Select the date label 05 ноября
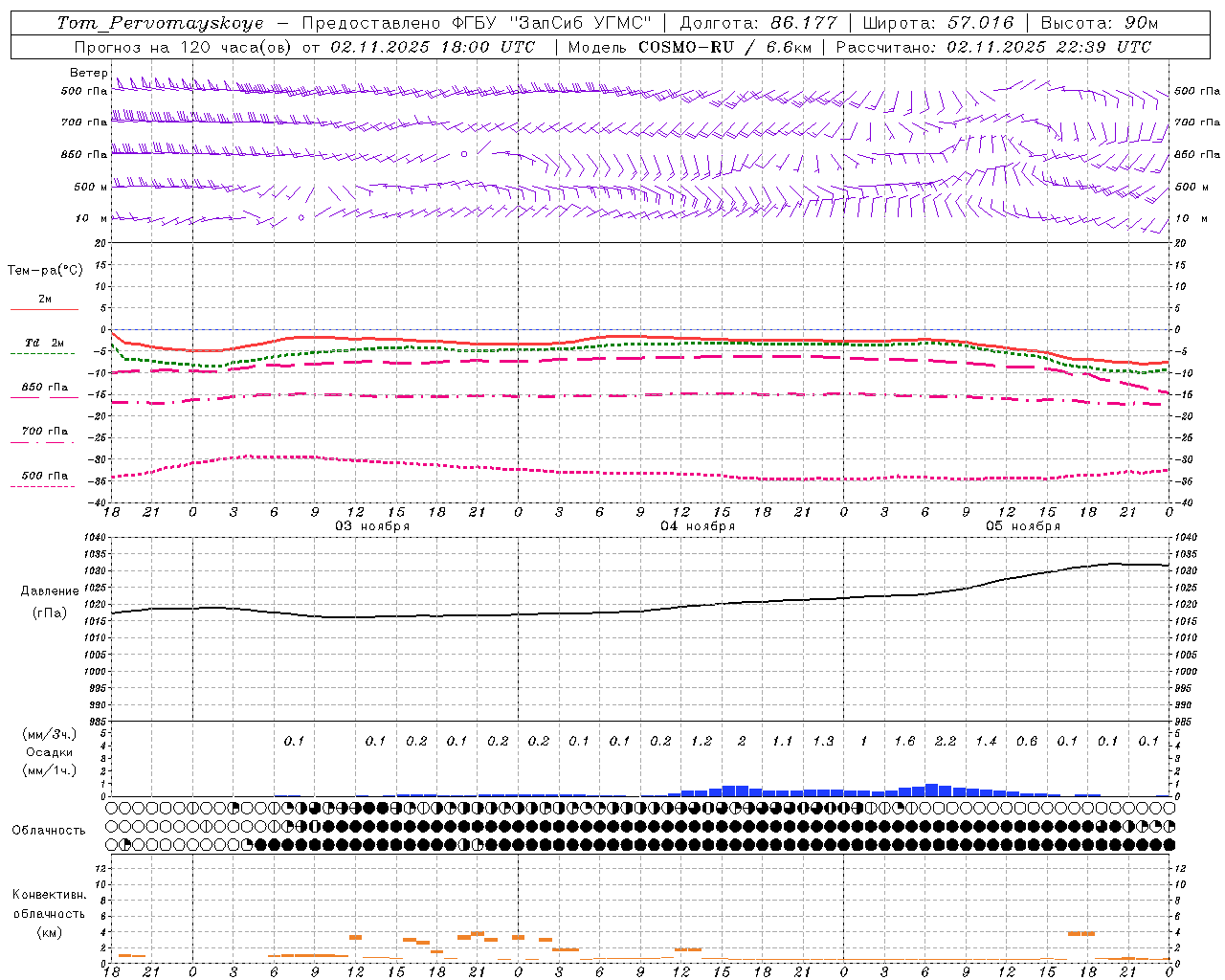Viewport: 1225px width, 980px height. [x=1023, y=526]
